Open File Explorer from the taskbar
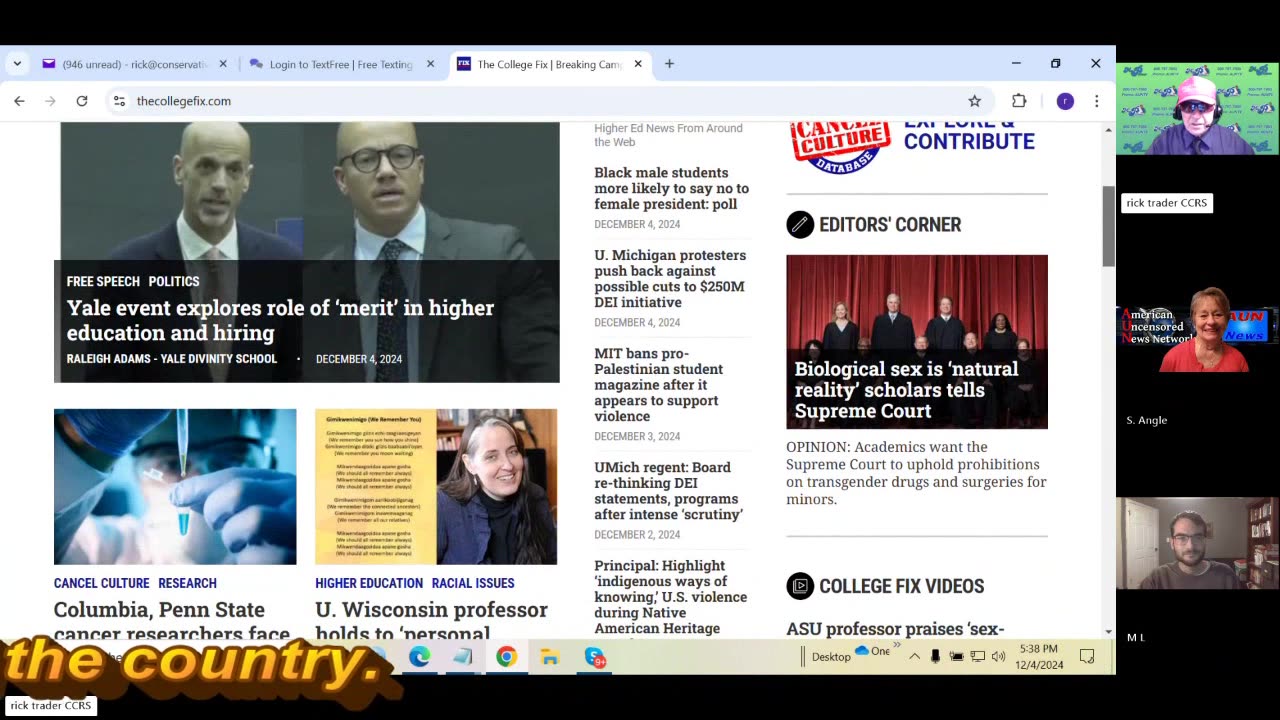 (549, 657)
